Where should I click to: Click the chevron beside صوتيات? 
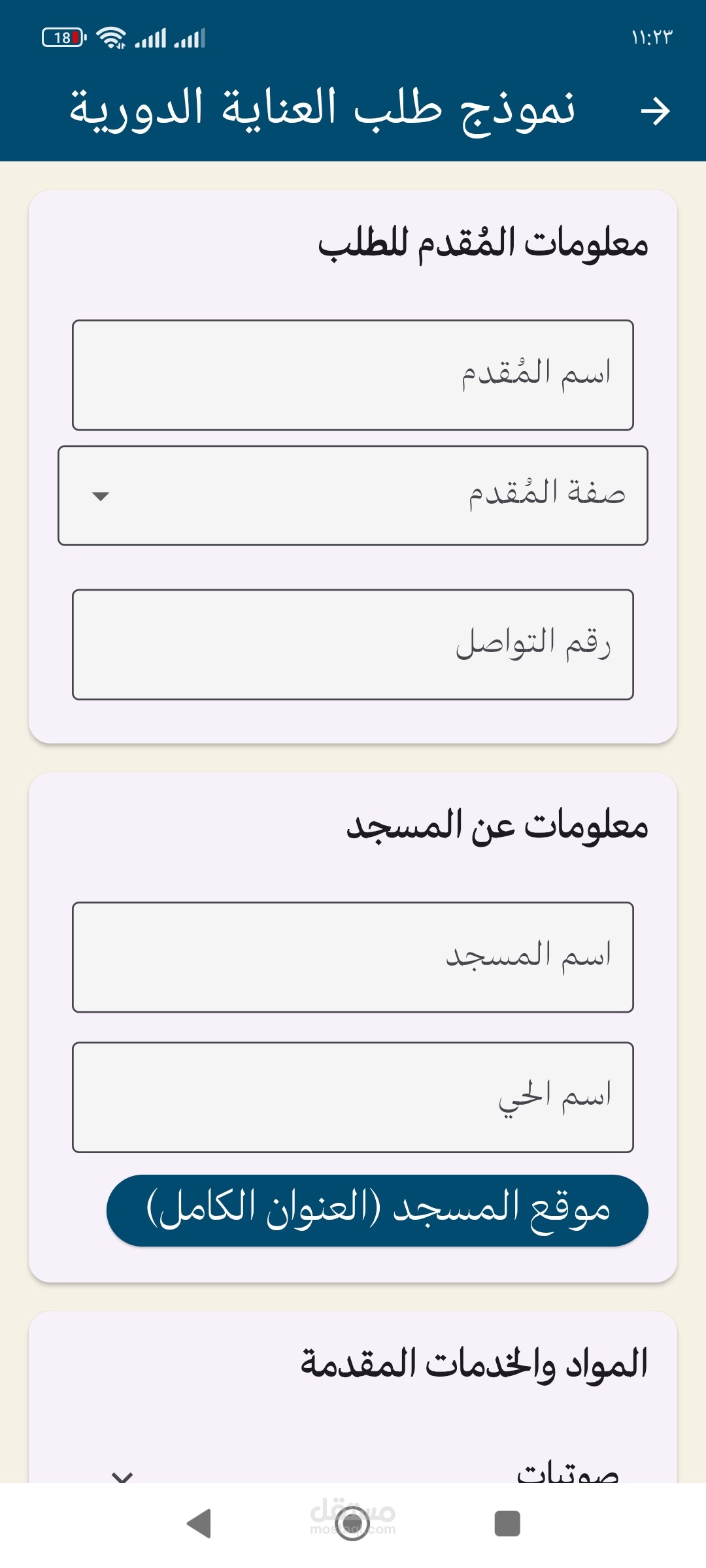pyautogui.click(x=122, y=1475)
